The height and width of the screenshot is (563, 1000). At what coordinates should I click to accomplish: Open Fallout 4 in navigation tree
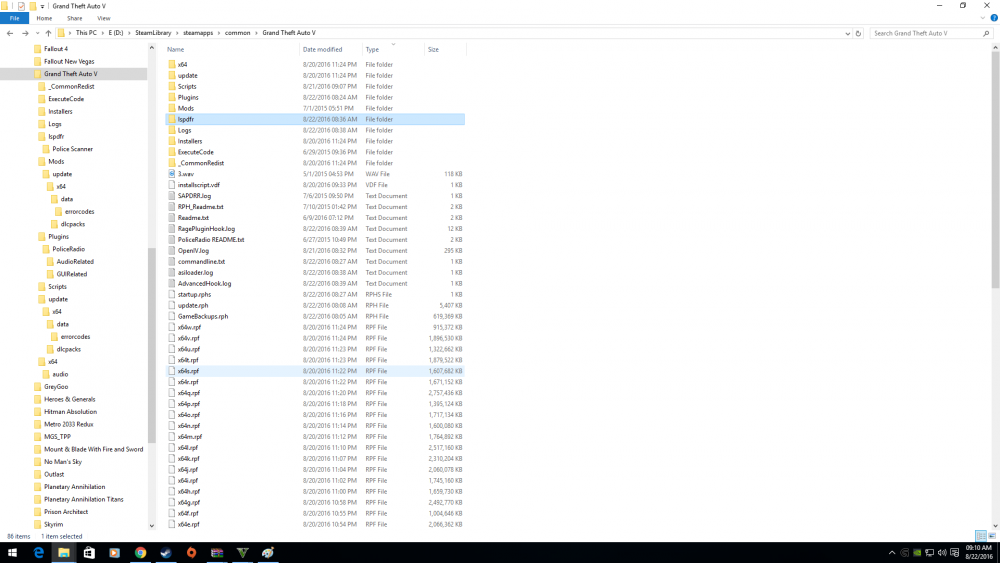tap(56, 48)
